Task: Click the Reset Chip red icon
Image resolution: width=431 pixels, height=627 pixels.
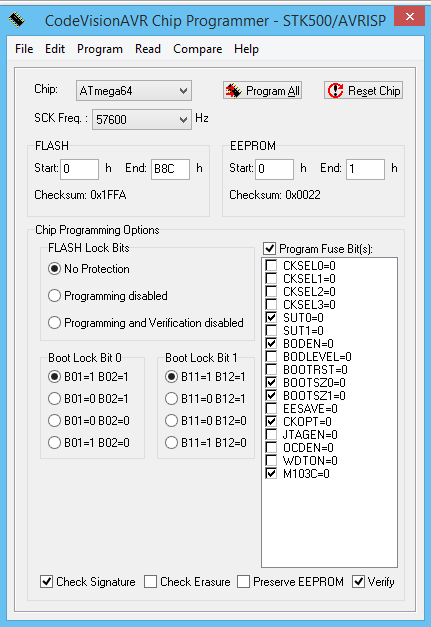Action: 335,91
